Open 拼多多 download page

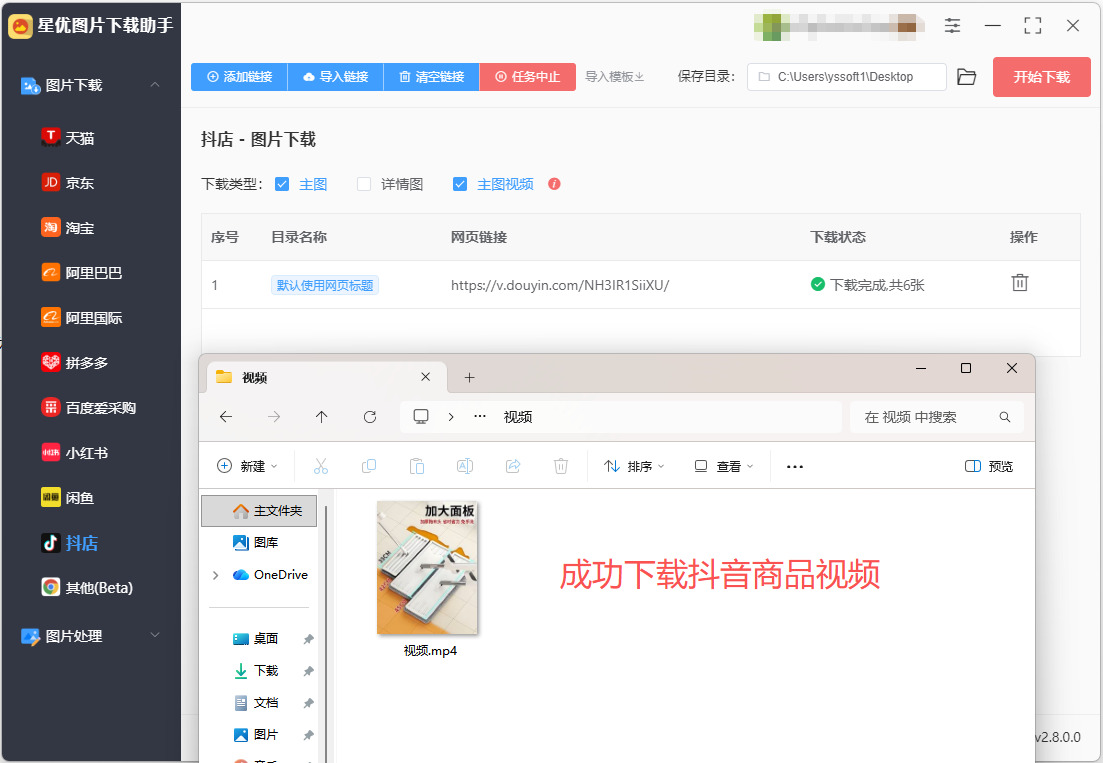[x=75, y=363]
